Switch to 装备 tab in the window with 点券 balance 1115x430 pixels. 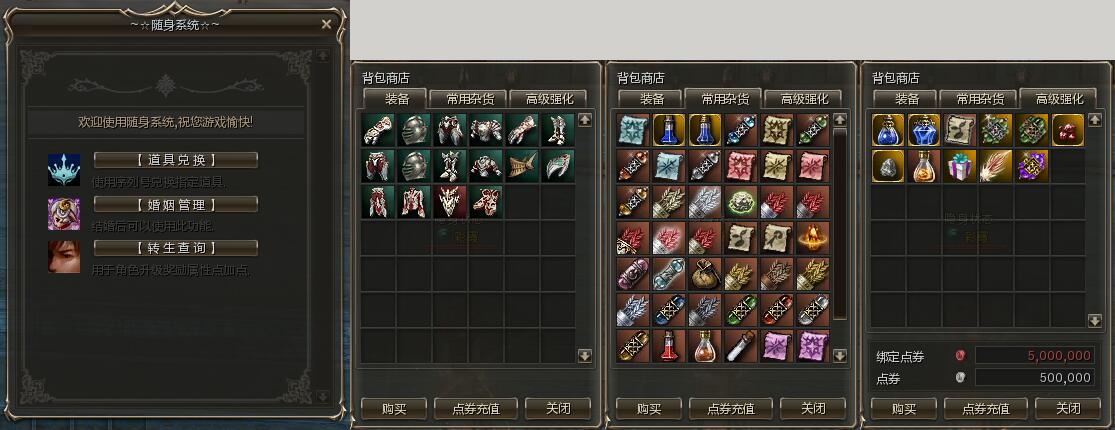click(906, 99)
